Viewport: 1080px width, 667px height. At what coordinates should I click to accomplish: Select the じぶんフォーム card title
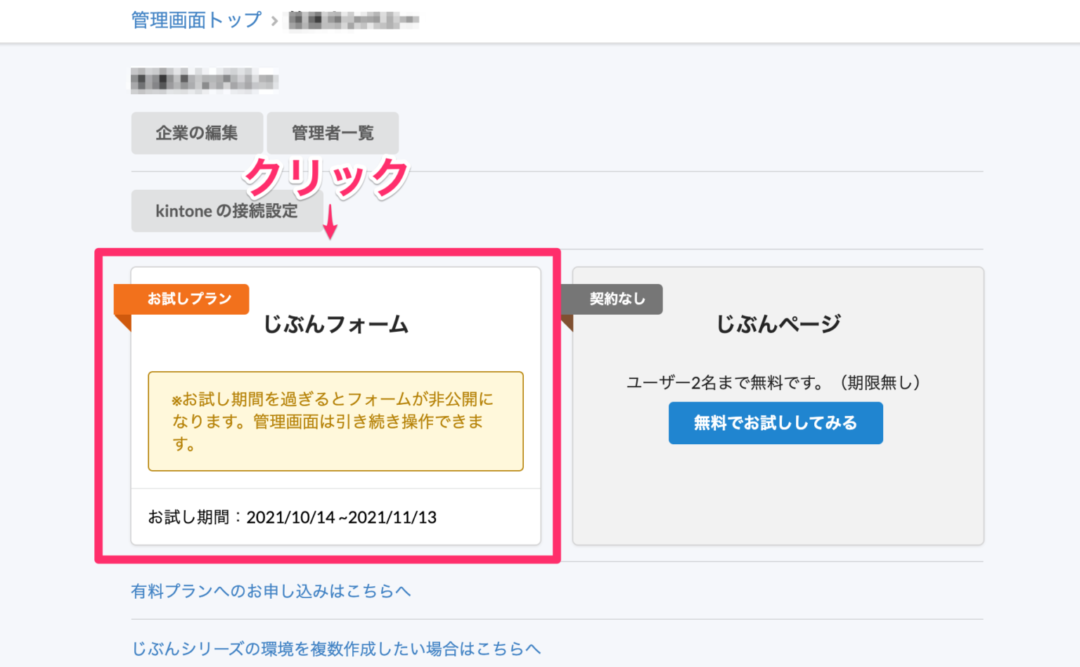[x=336, y=324]
